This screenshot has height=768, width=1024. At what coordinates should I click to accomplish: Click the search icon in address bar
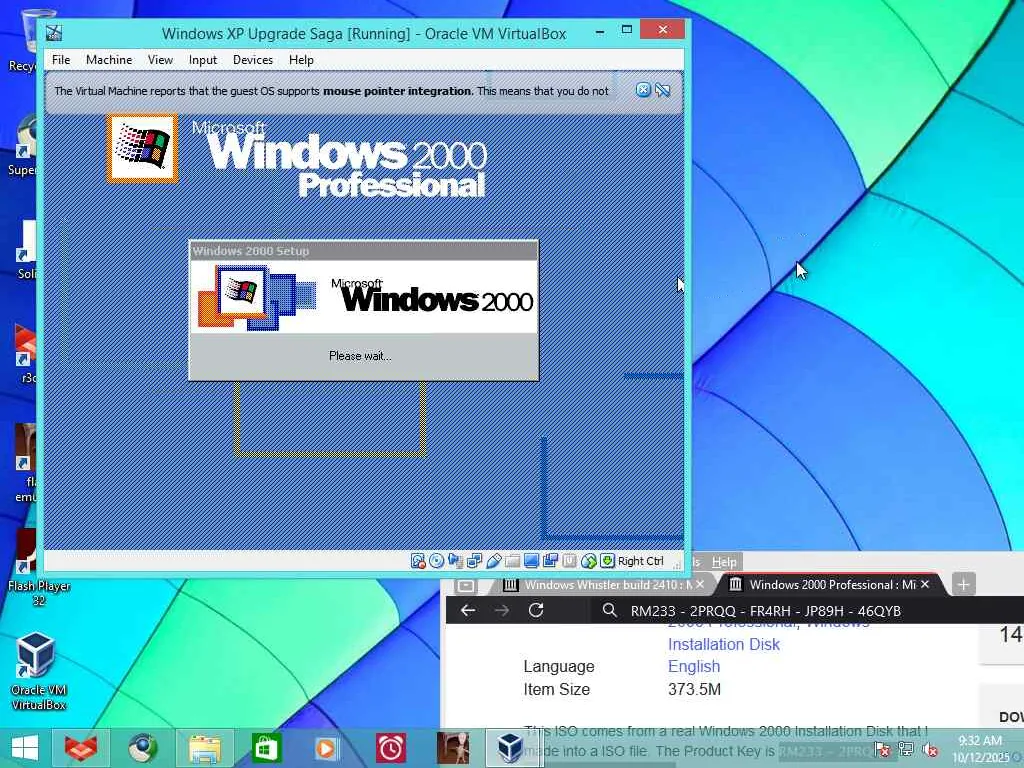click(x=609, y=611)
